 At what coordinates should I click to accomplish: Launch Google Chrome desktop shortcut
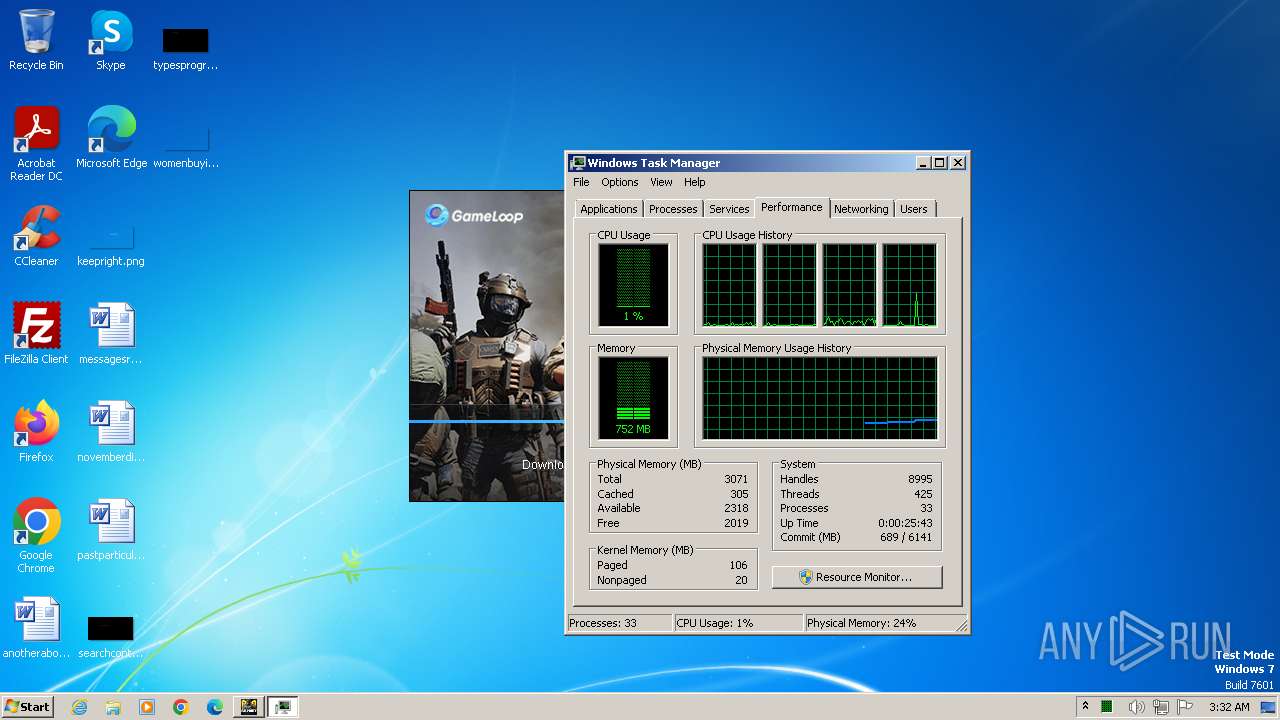36,535
